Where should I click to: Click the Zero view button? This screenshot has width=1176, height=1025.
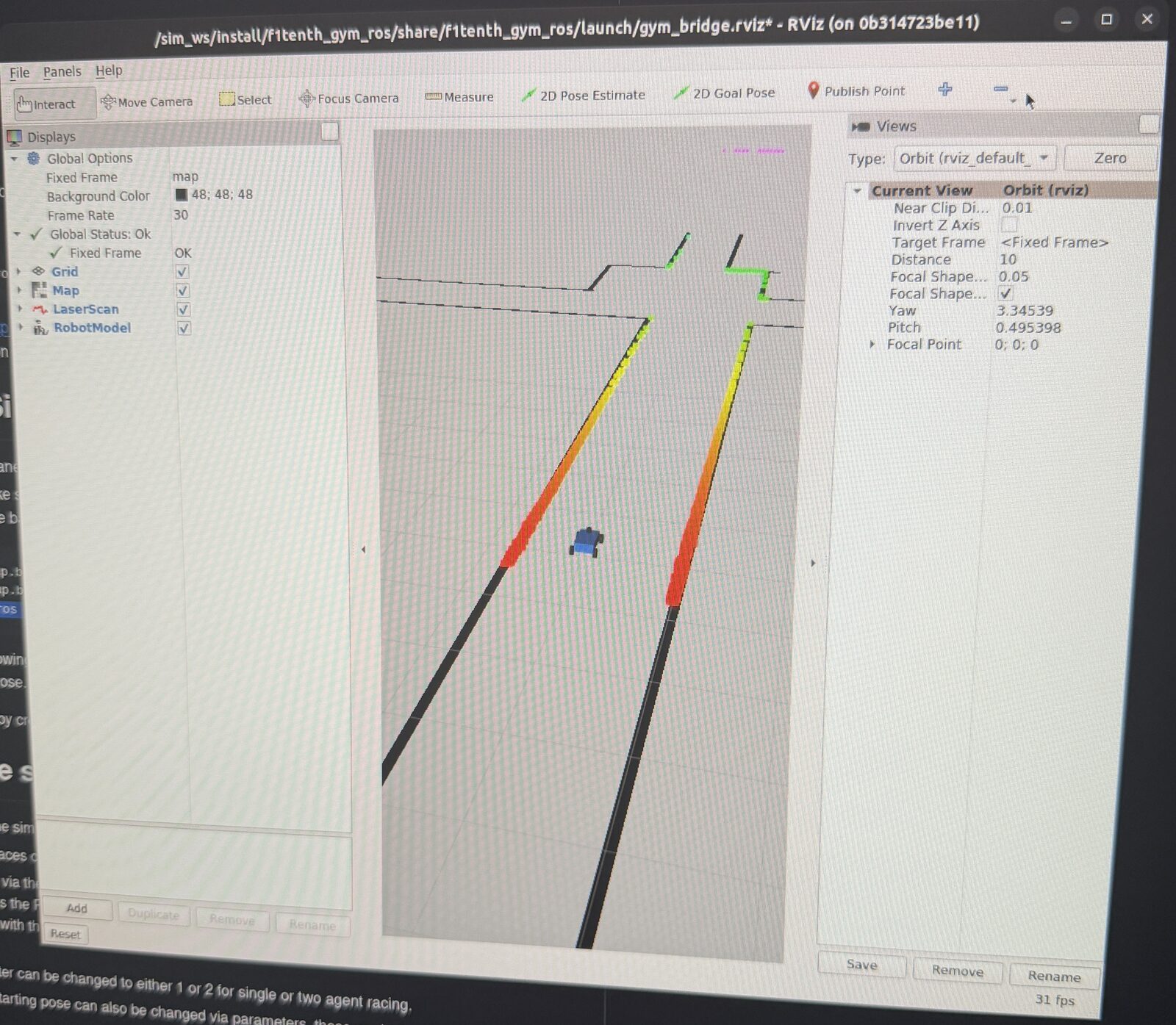[x=1110, y=158]
